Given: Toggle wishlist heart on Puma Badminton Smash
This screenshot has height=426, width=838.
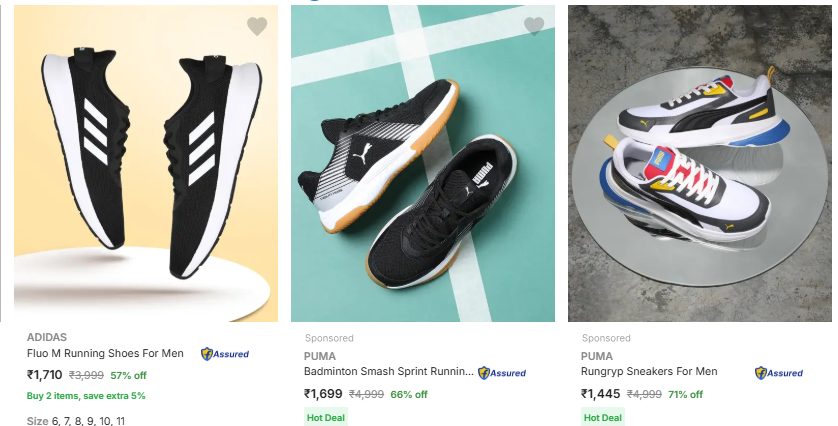Looking at the screenshot, I should point(534,26).
